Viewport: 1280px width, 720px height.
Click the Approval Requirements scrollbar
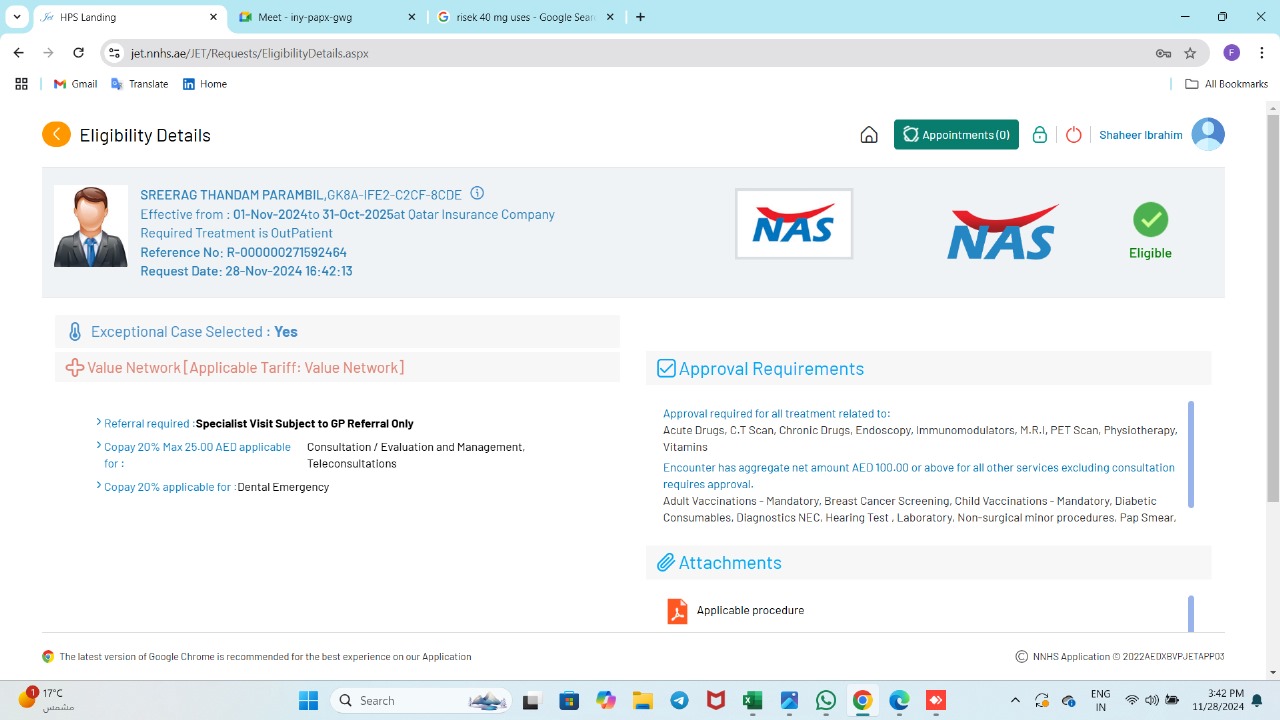pyautogui.click(x=1190, y=454)
